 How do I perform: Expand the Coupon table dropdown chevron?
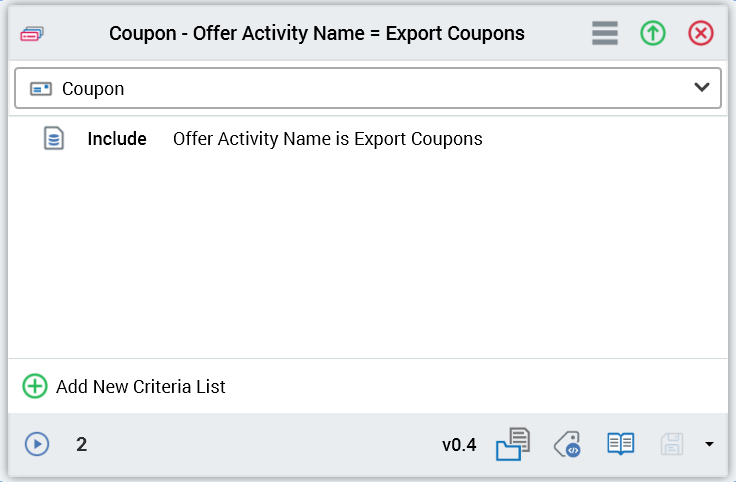(702, 88)
